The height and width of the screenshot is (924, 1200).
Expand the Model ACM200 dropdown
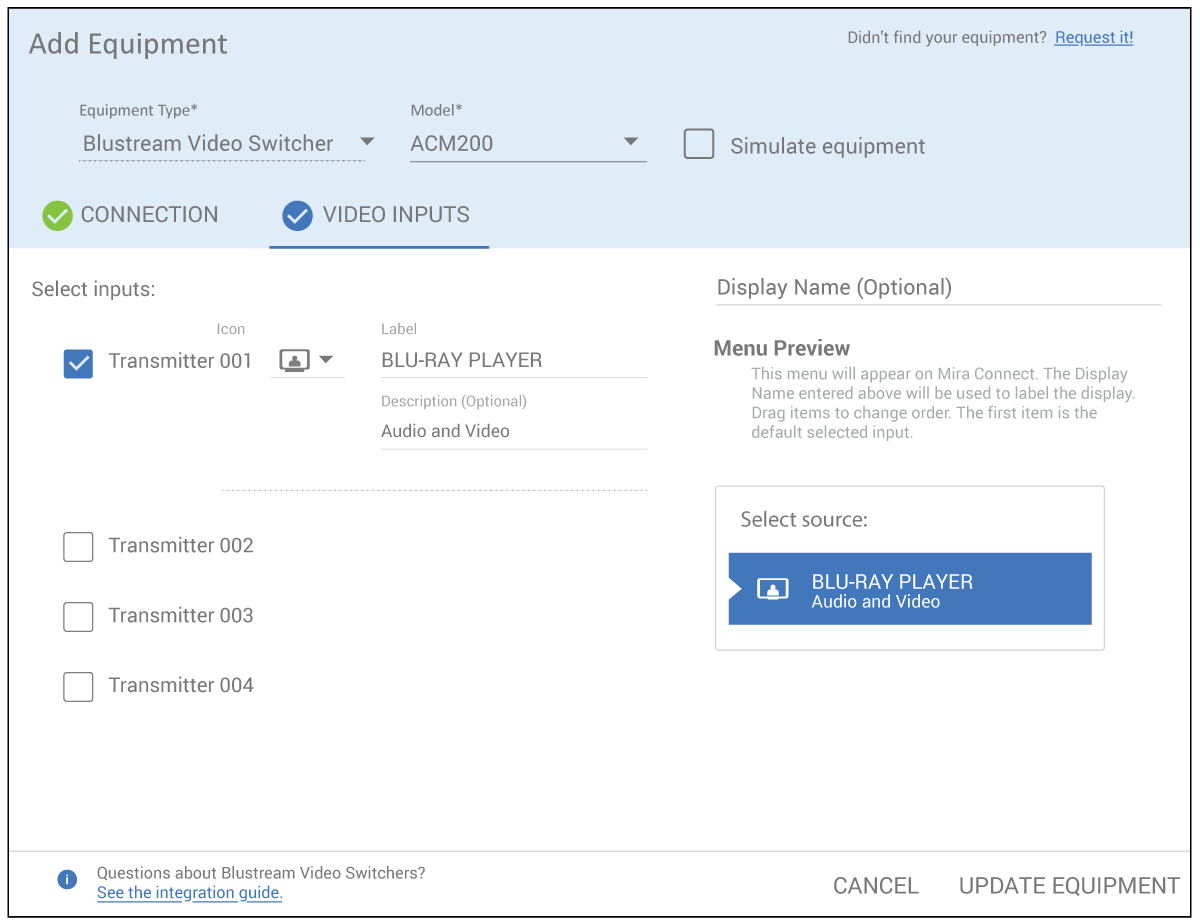(x=630, y=142)
